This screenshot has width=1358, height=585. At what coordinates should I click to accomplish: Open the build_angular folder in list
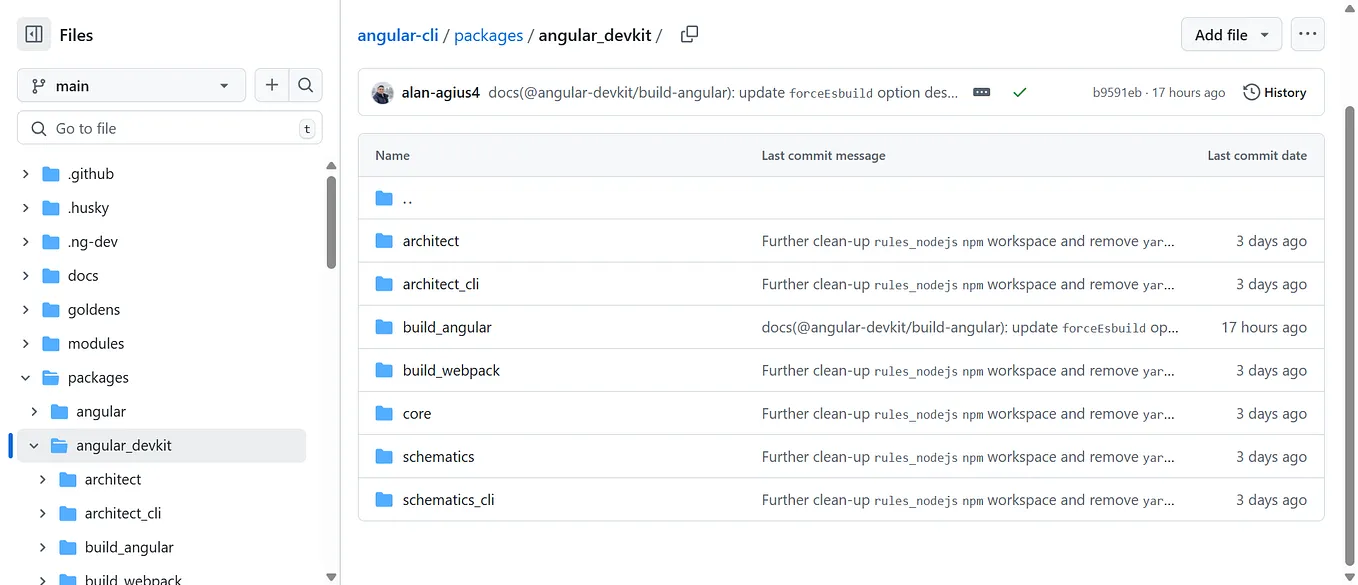[447, 327]
